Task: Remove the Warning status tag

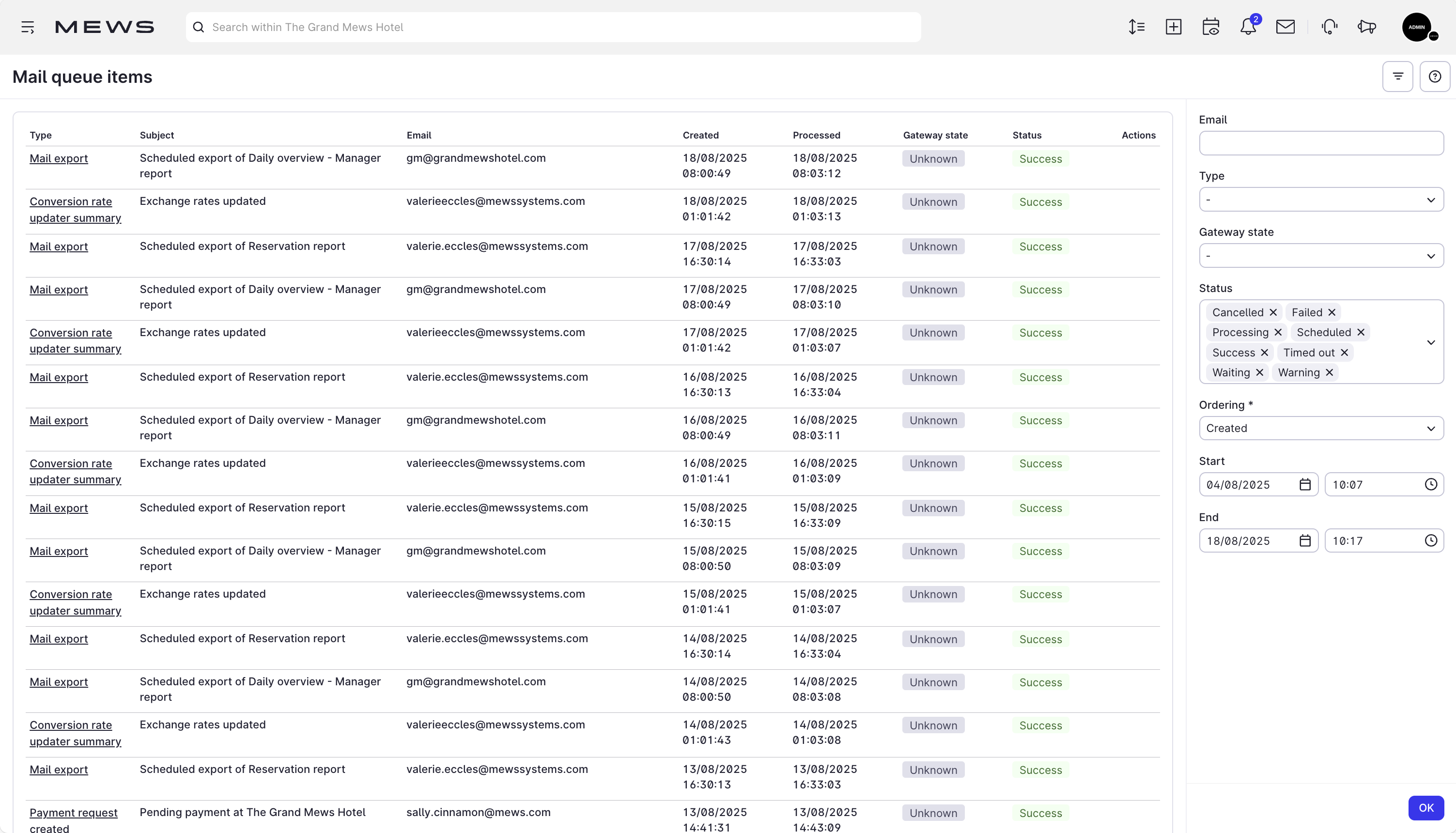Action: click(1330, 372)
